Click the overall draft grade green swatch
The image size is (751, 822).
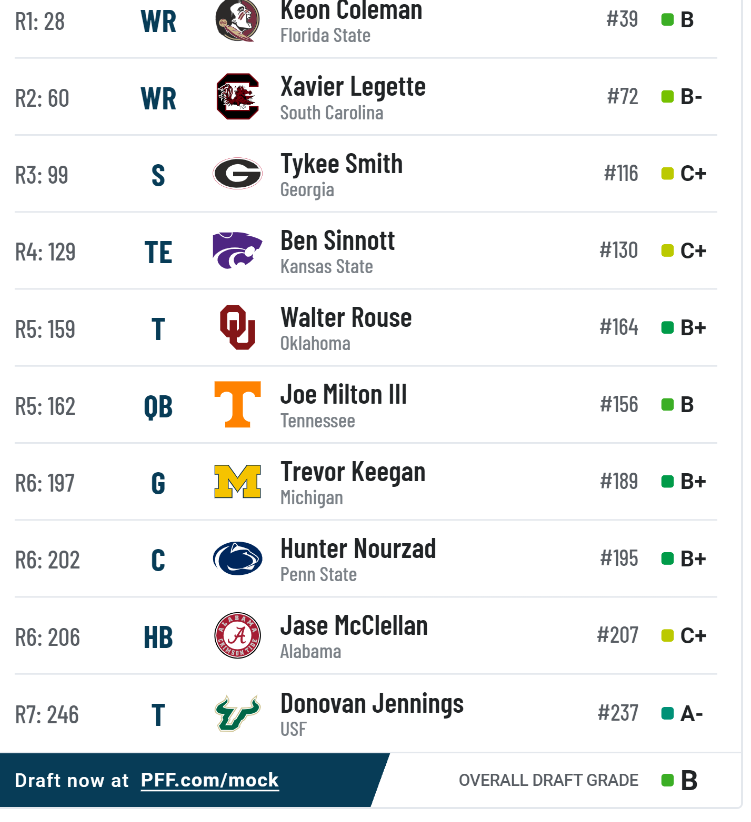click(x=667, y=781)
